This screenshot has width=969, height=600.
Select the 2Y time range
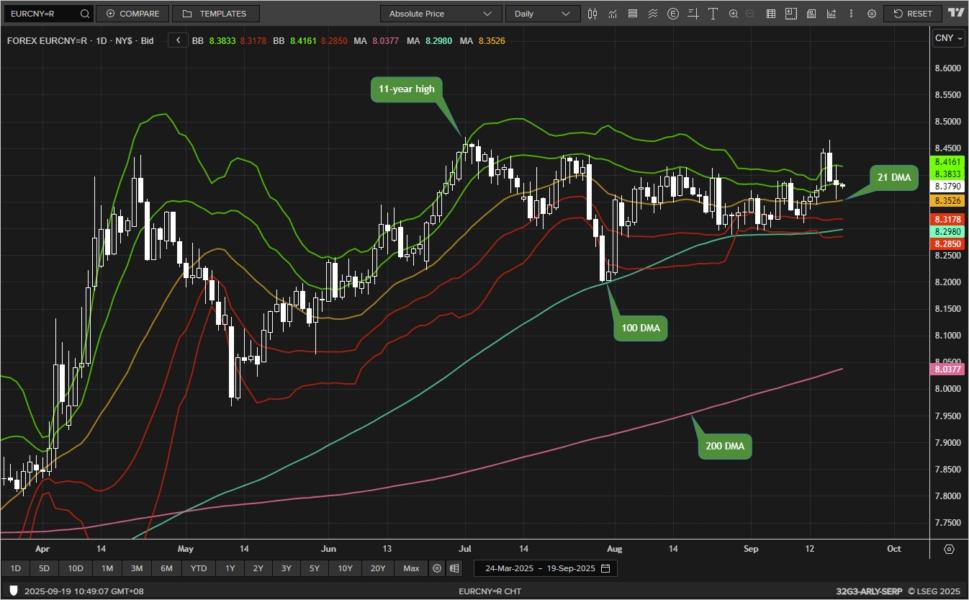(x=258, y=568)
